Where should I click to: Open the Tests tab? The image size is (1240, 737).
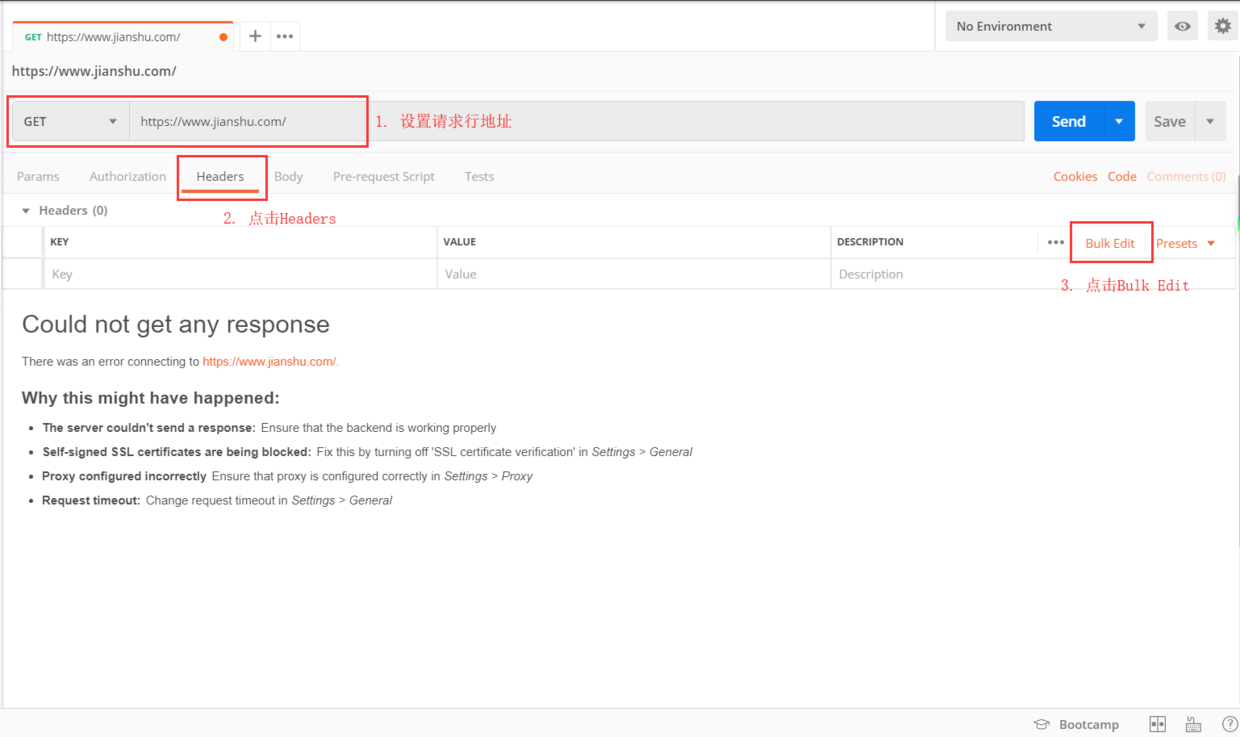479,176
